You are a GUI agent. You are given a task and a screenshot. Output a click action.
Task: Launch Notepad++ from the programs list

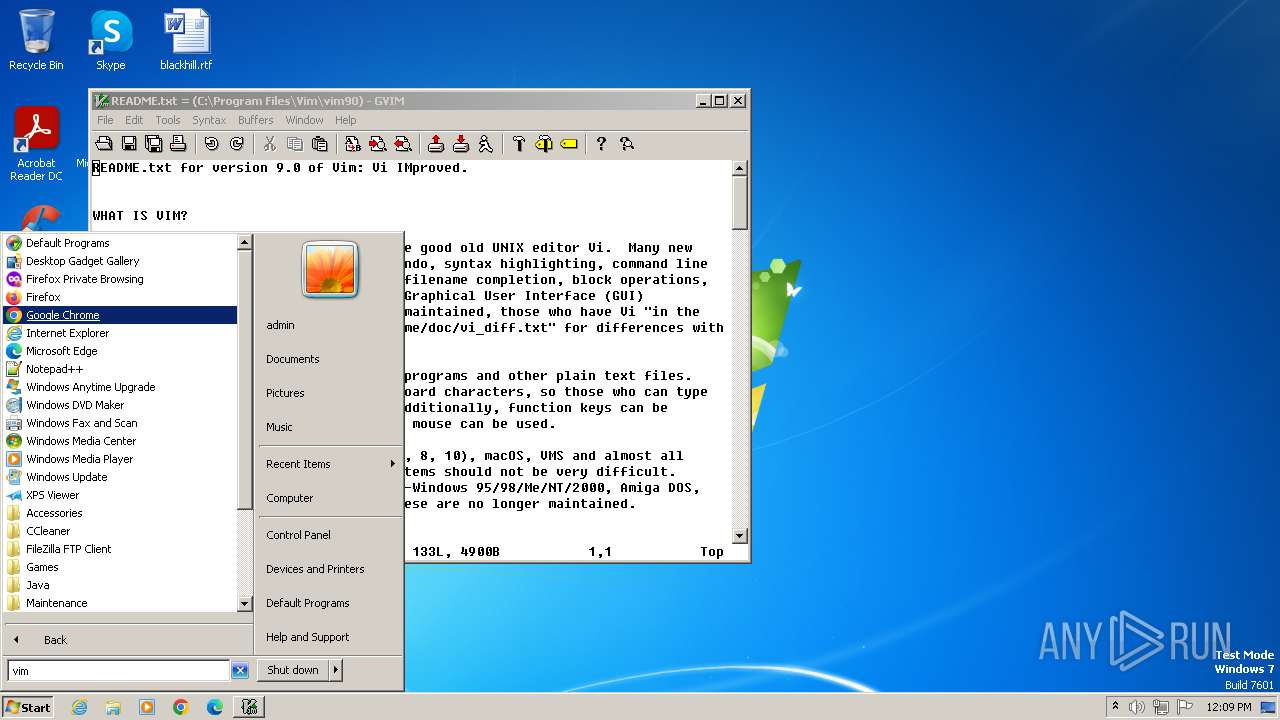pos(120,369)
